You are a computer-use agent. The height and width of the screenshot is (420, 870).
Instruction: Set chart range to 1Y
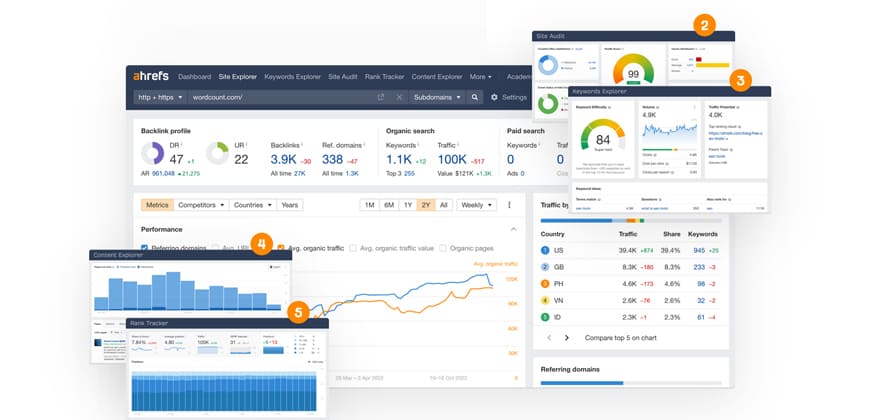coord(408,205)
